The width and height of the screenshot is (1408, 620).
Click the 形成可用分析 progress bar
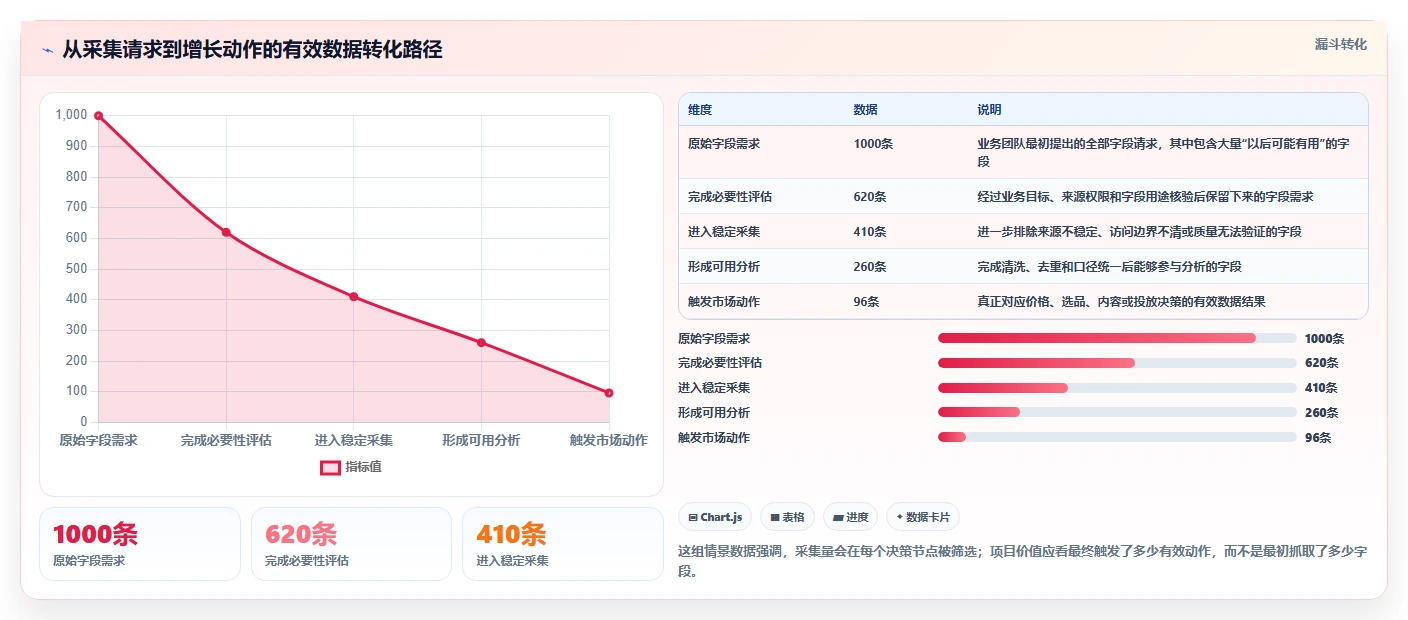1117,412
